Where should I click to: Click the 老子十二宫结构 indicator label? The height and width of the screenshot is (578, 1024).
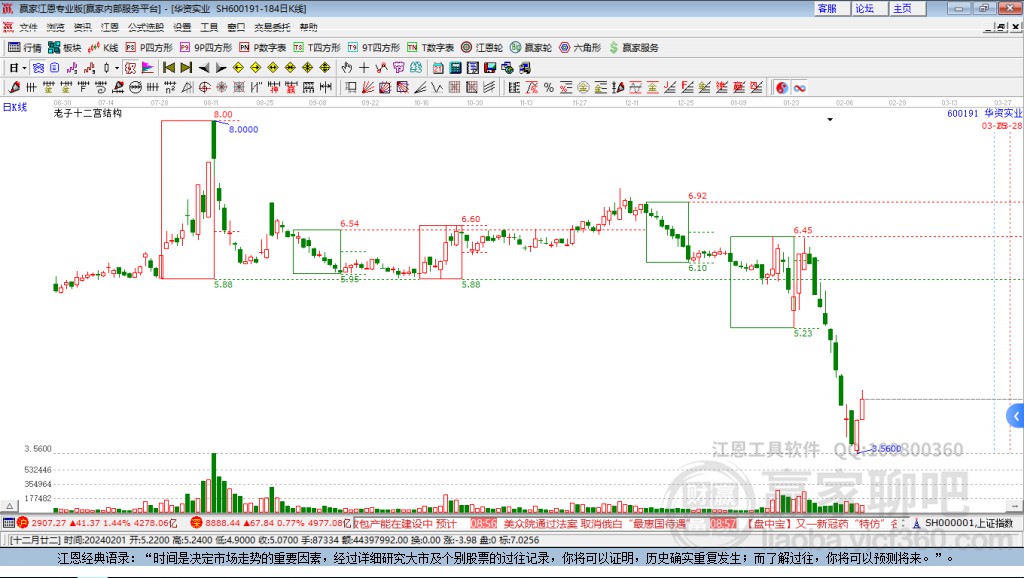pos(88,113)
